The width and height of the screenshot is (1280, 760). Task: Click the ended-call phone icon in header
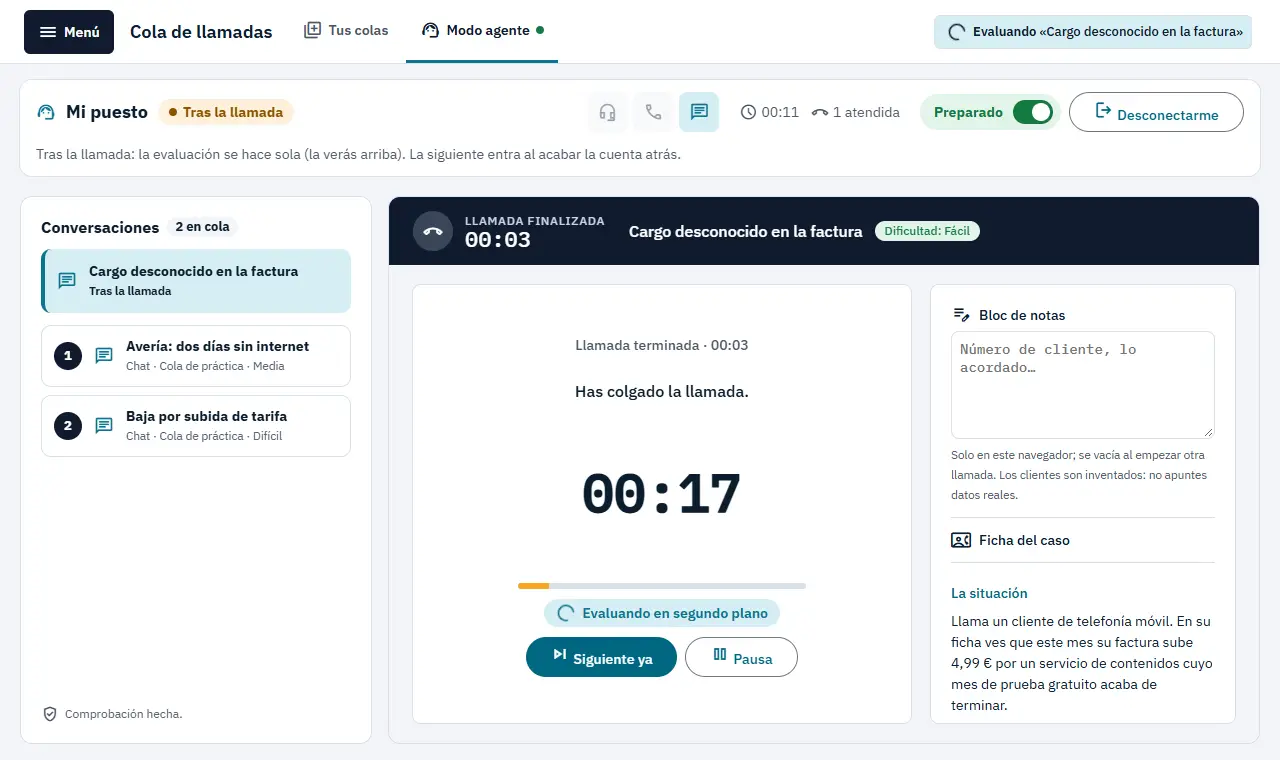(x=433, y=231)
